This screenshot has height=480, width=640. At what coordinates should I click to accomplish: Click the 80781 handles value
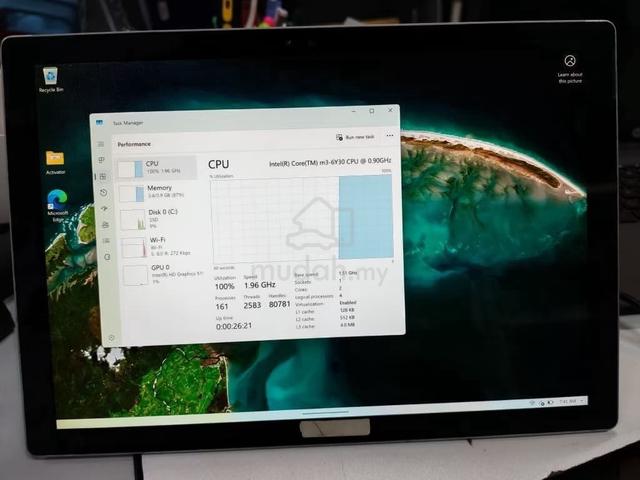tap(280, 304)
